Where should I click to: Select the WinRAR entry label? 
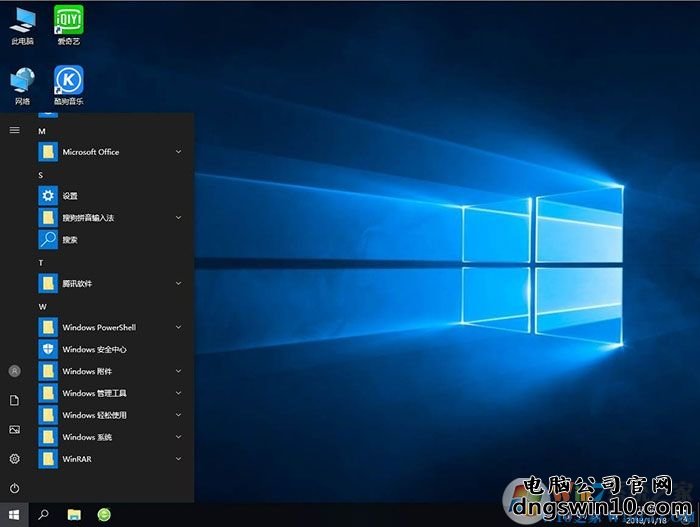tap(77, 459)
